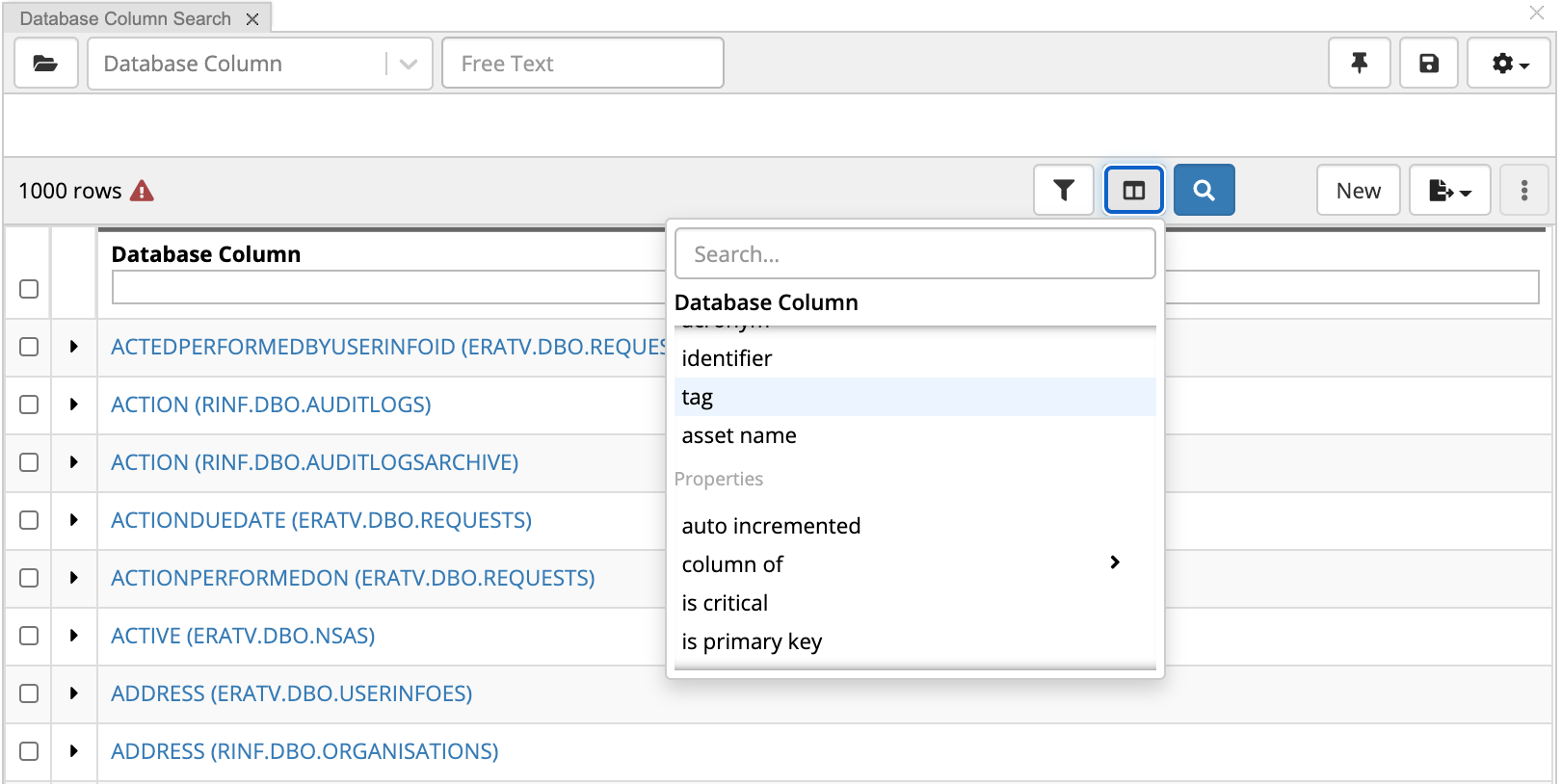Expand the 'column of' submenu chevron
Image resolution: width=1561 pixels, height=784 pixels.
pyautogui.click(x=1115, y=562)
